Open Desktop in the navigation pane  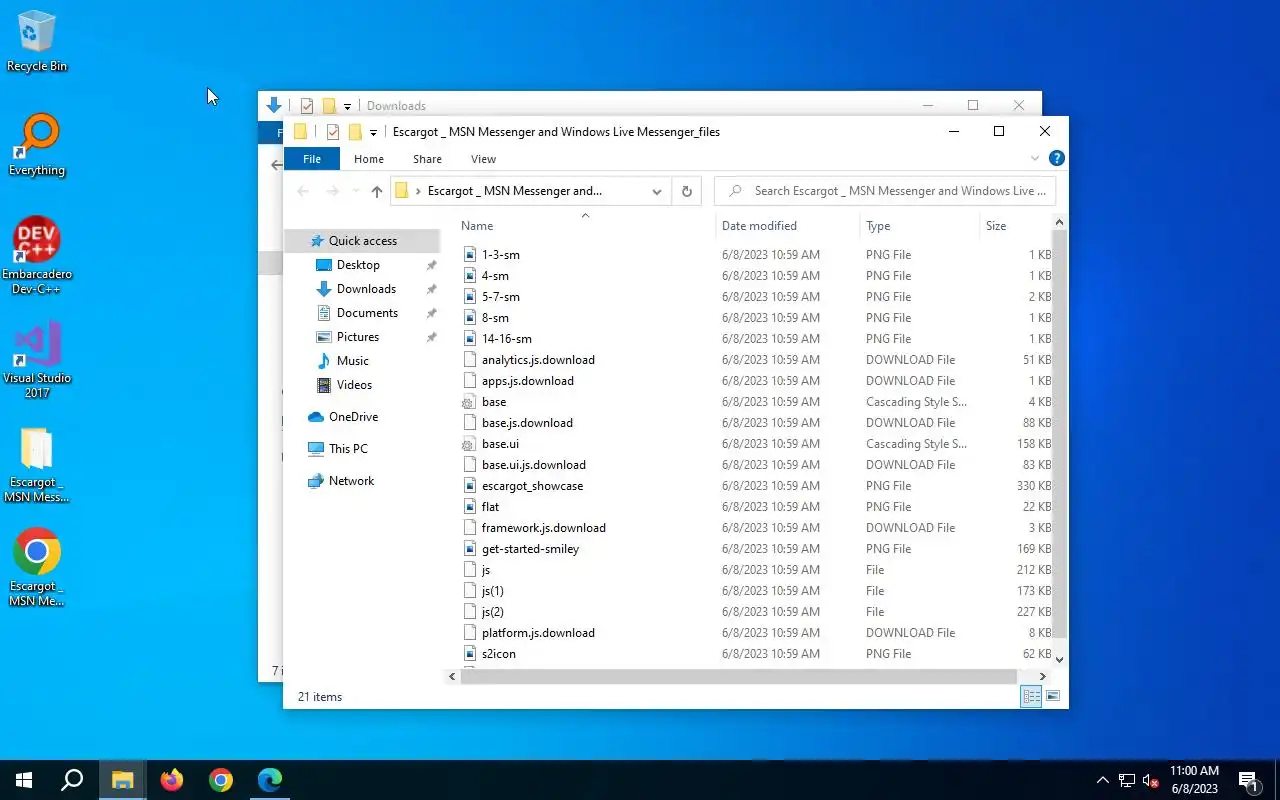click(358, 265)
